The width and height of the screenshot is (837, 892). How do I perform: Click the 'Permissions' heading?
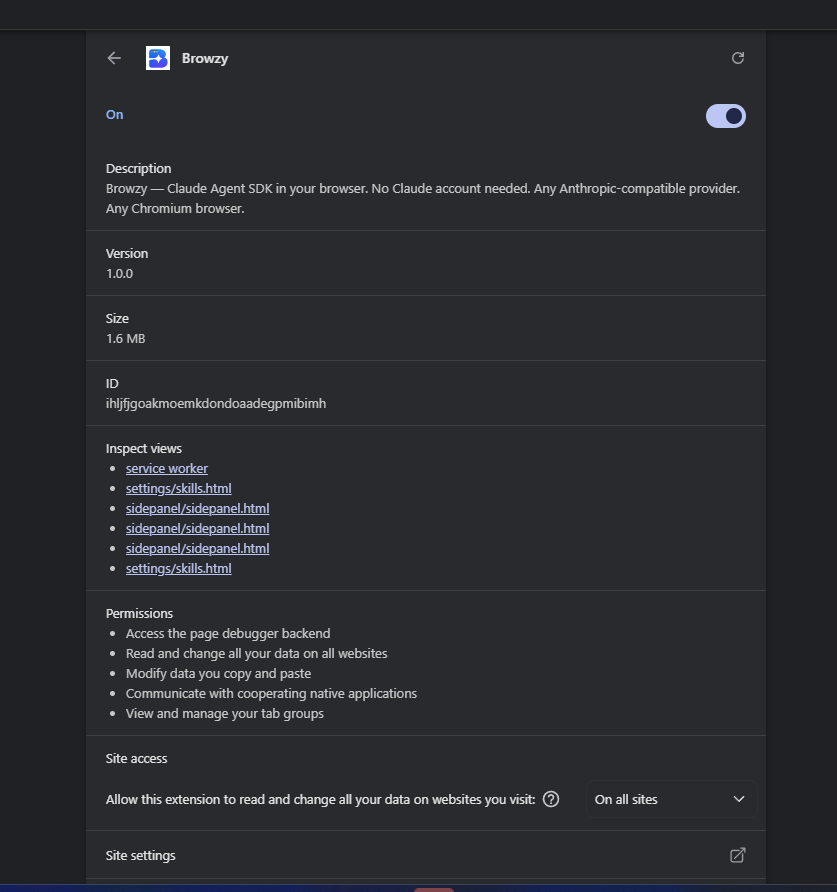coord(139,613)
